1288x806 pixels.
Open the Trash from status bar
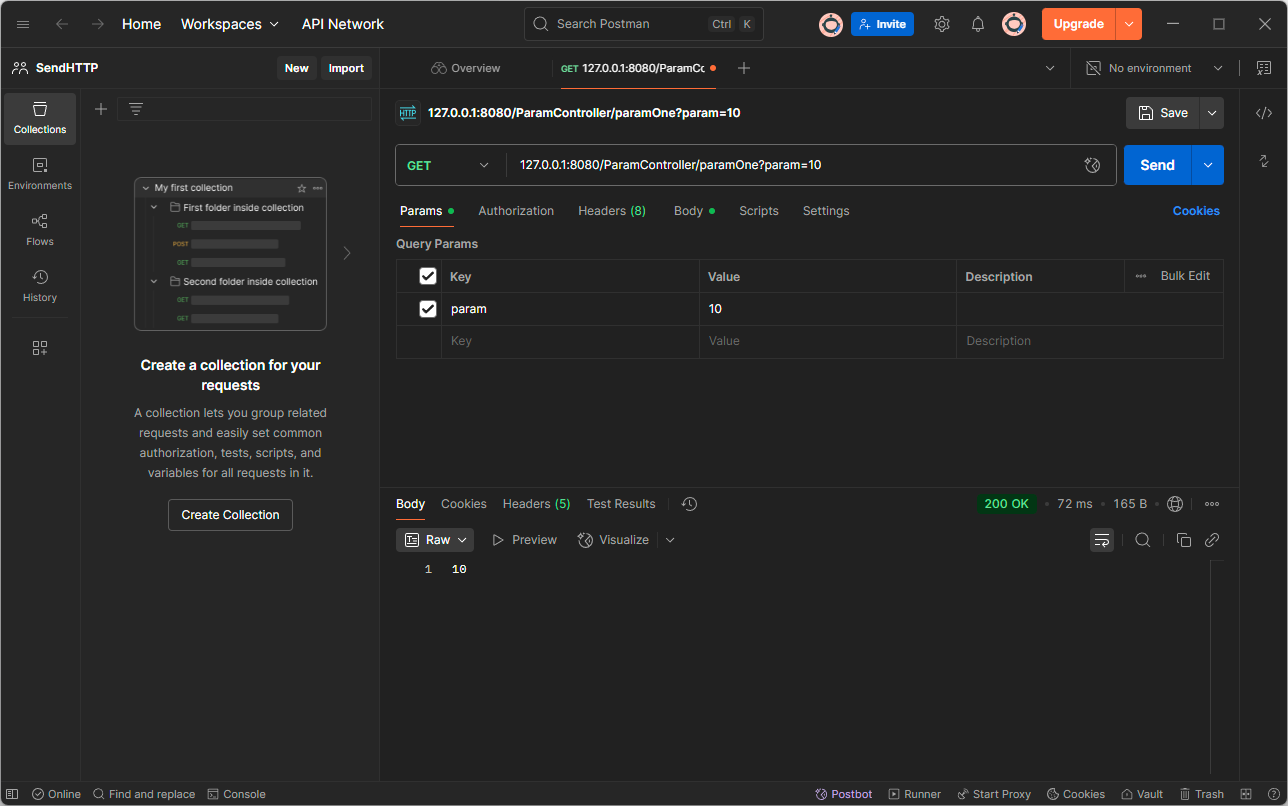1201,794
